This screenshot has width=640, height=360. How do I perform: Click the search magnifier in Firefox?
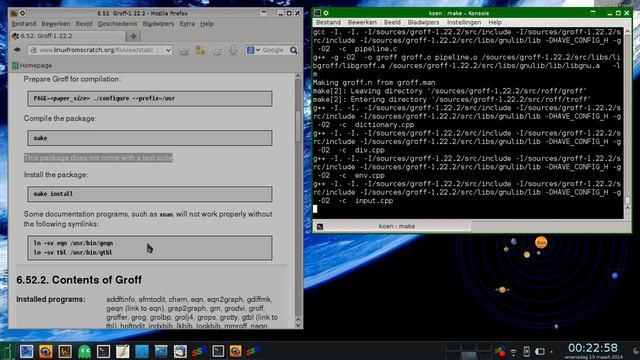click(293, 50)
